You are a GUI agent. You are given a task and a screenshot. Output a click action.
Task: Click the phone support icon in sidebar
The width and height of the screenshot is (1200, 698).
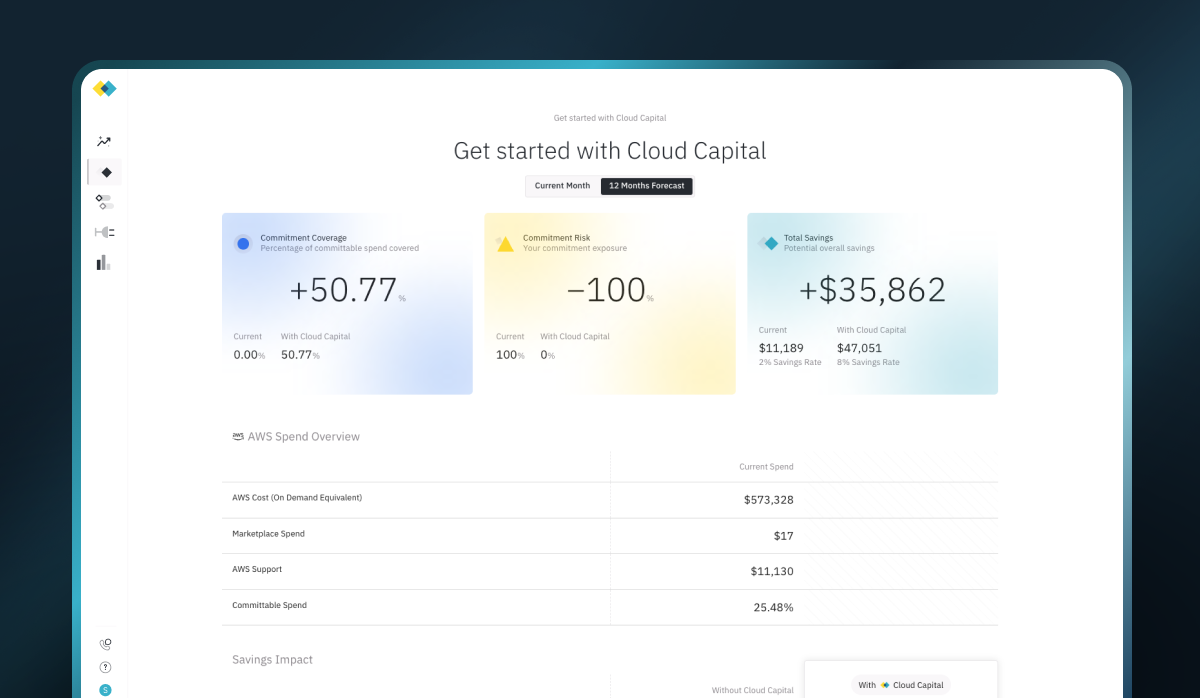pyautogui.click(x=105, y=644)
